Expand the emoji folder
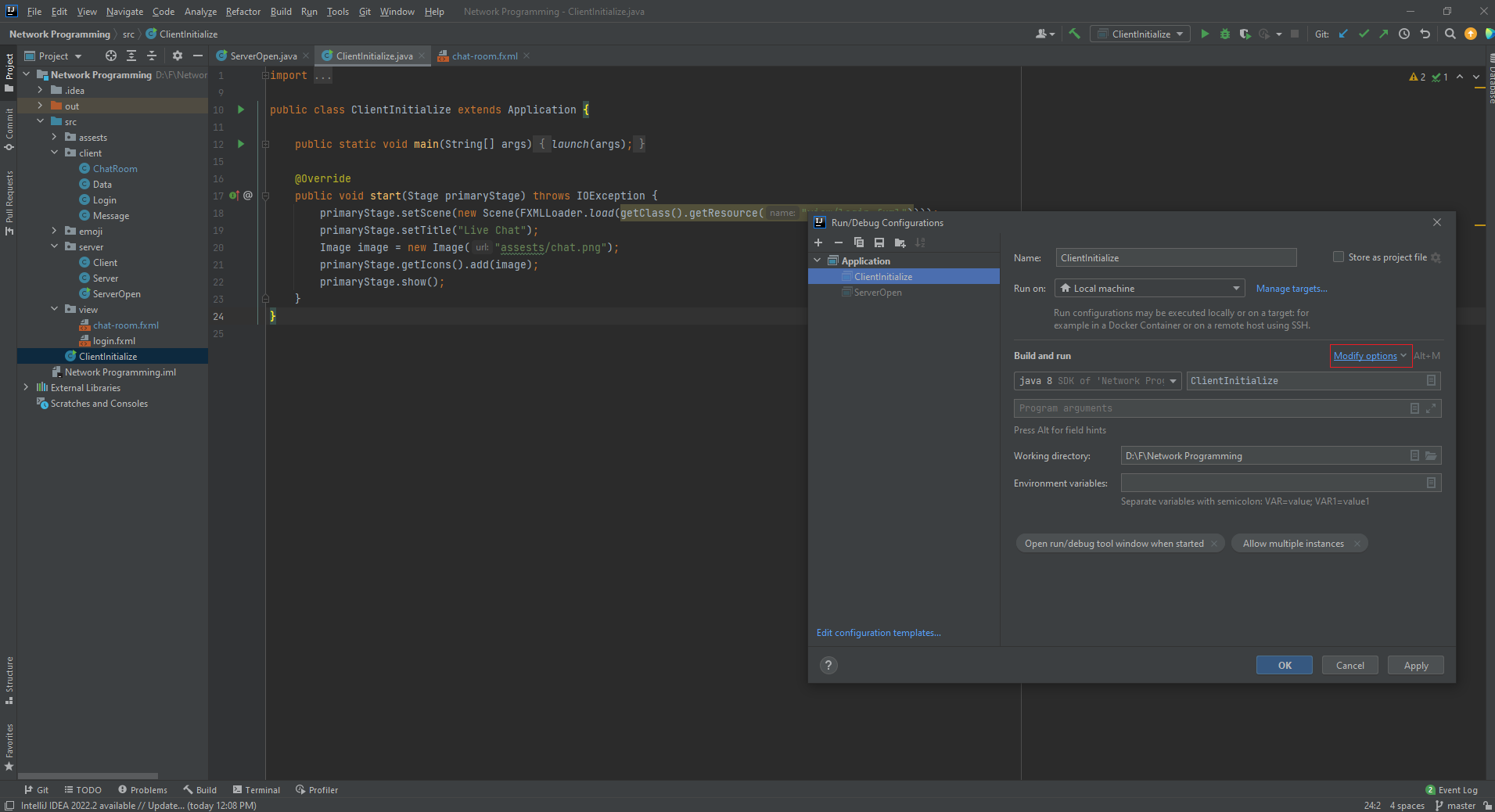1495x812 pixels. point(54,231)
